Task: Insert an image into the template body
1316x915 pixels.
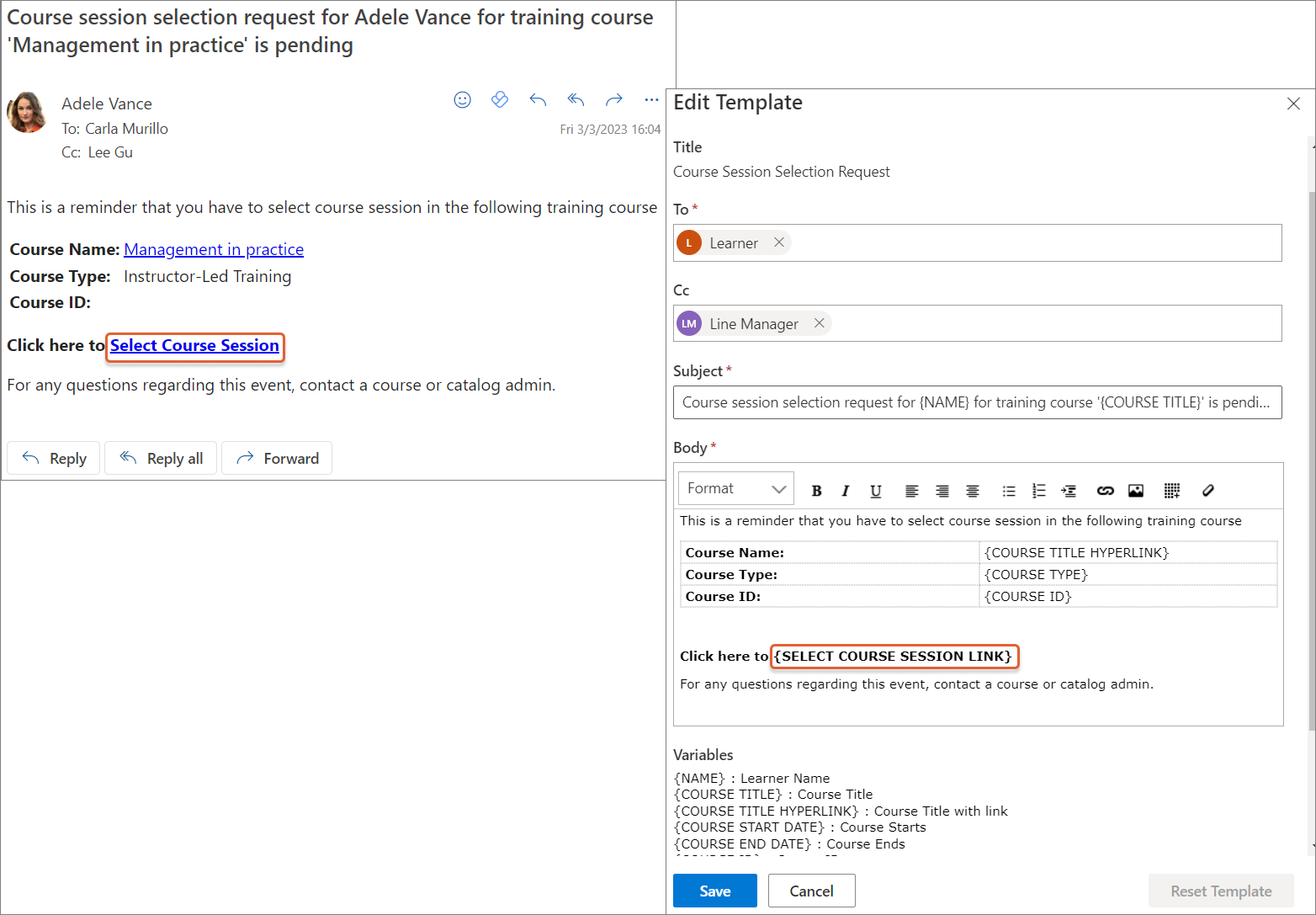Action: pyautogui.click(x=1136, y=491)
